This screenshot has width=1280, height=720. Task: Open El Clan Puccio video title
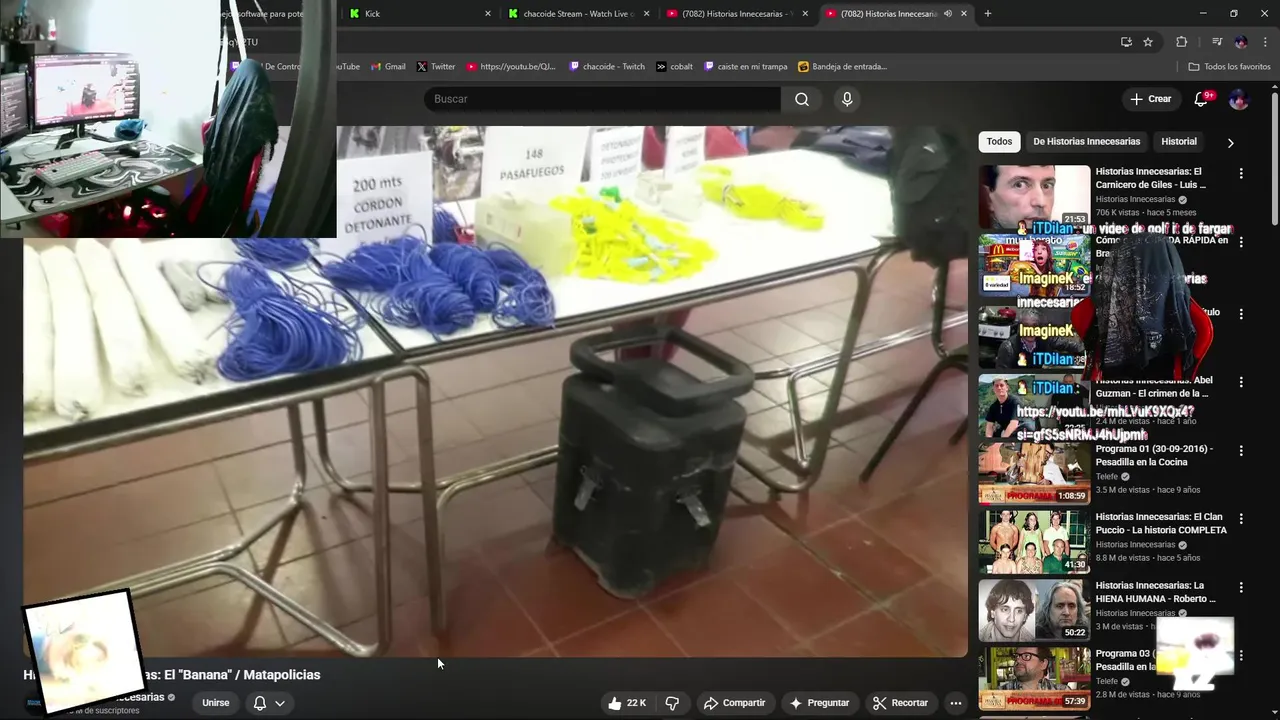pos(1161,524)
